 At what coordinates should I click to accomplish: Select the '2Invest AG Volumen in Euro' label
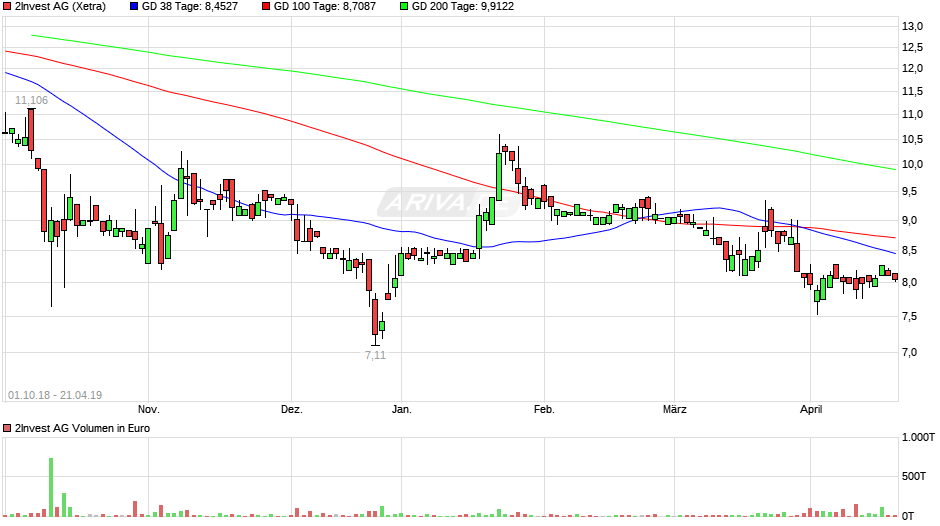point(82,428)
